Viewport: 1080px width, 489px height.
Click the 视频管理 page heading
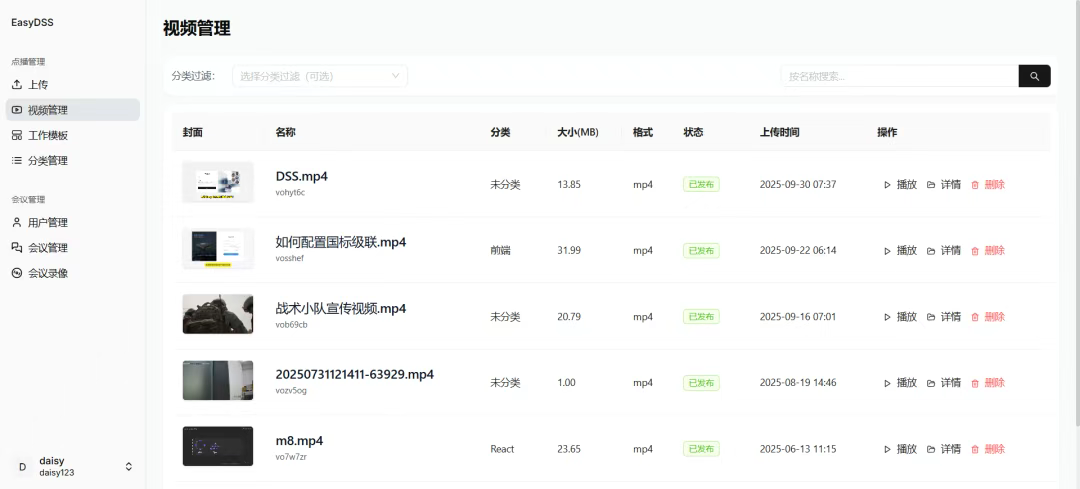coord(197,28)
